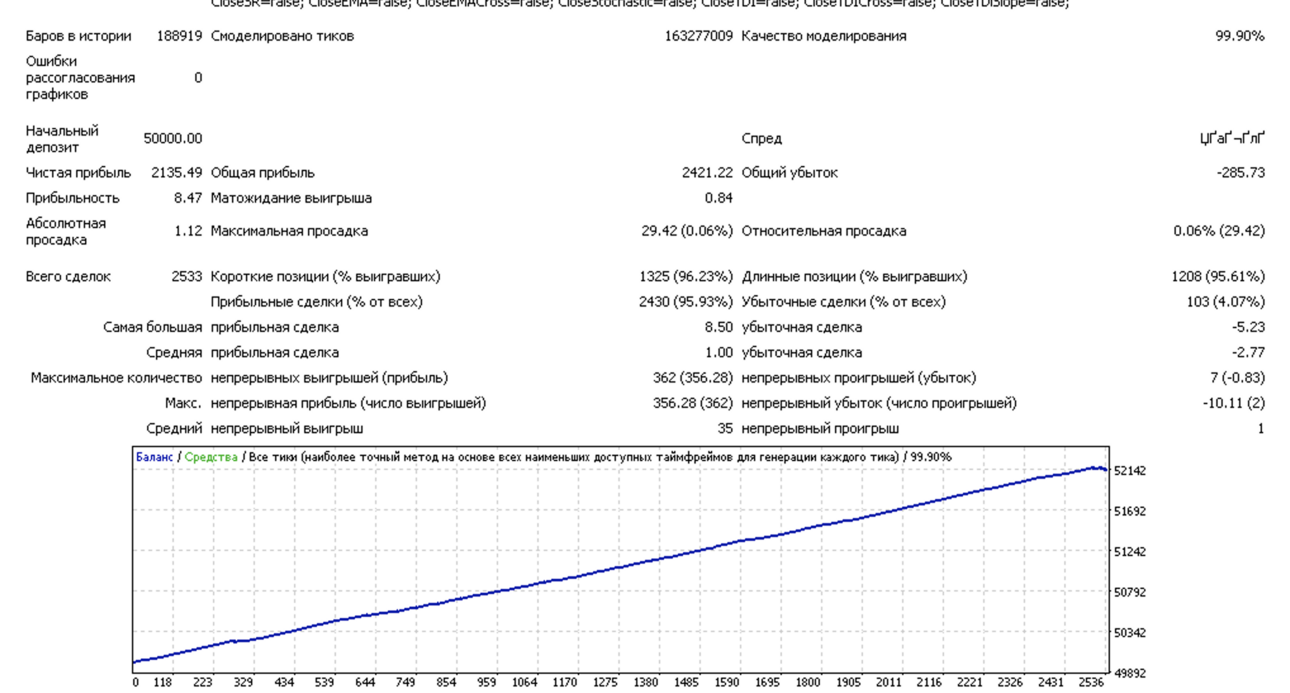
Task: Click the "Баров в истории" label
Action: 78,36
